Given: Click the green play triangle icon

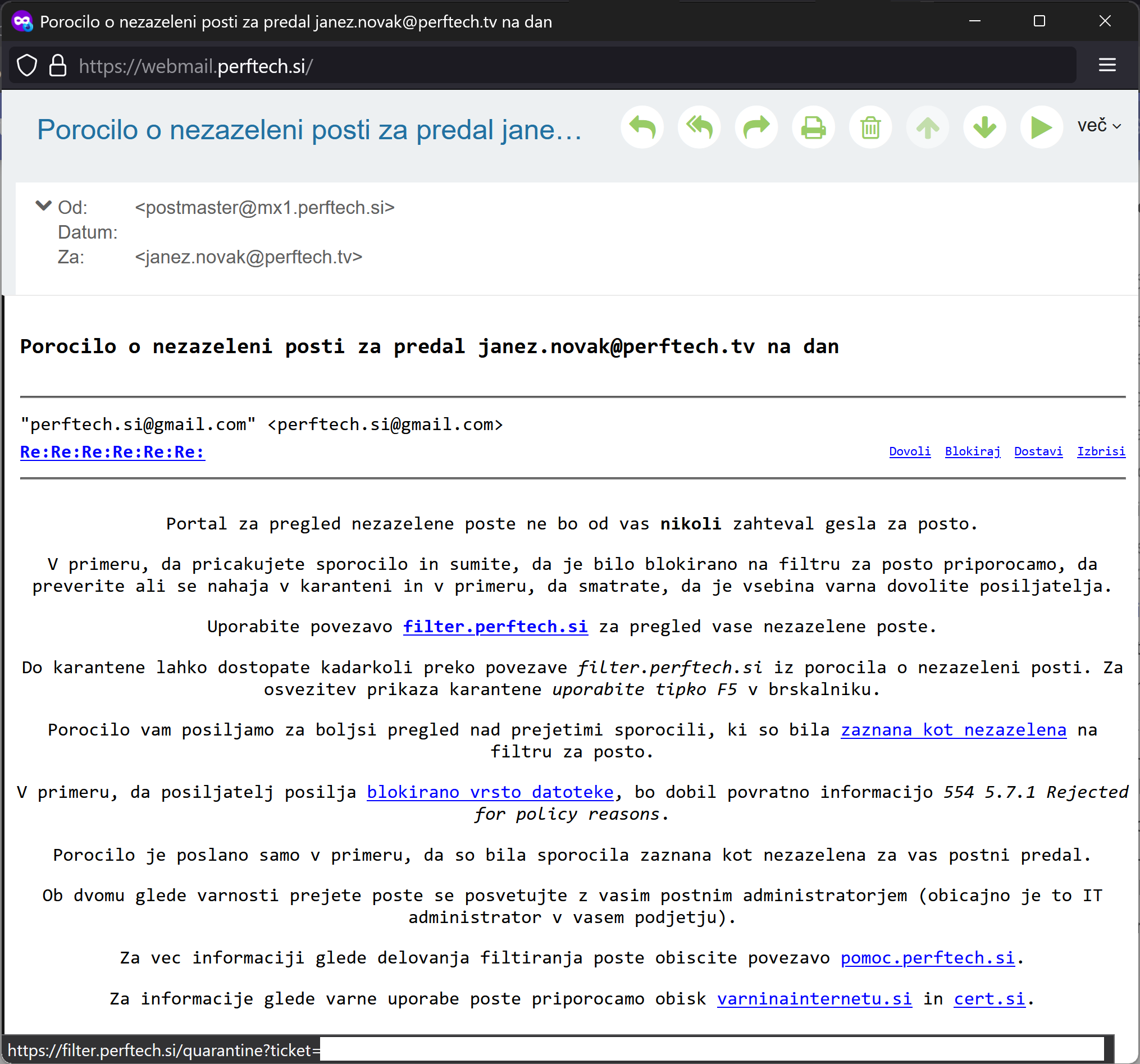Looking at the screenshot, I should 1041,127.
